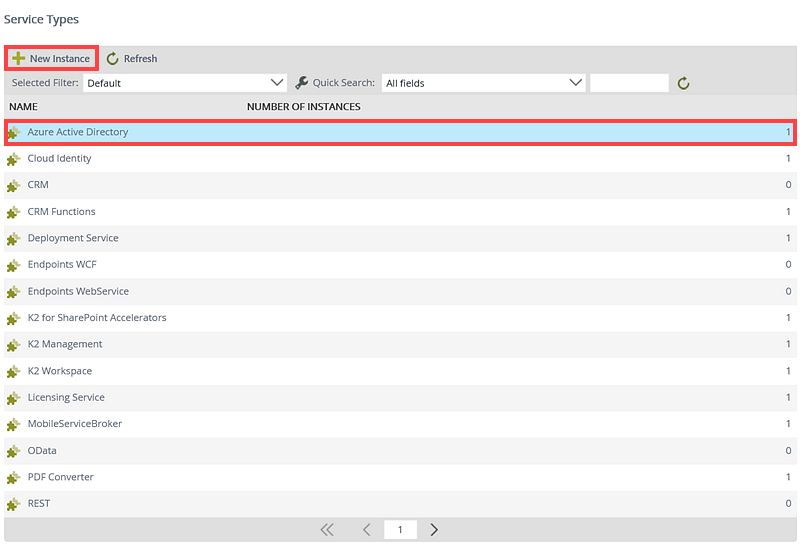This screenshot has height=546, width=800.
Task: Click puzzle icon beside REST
Action: [13, 504]
